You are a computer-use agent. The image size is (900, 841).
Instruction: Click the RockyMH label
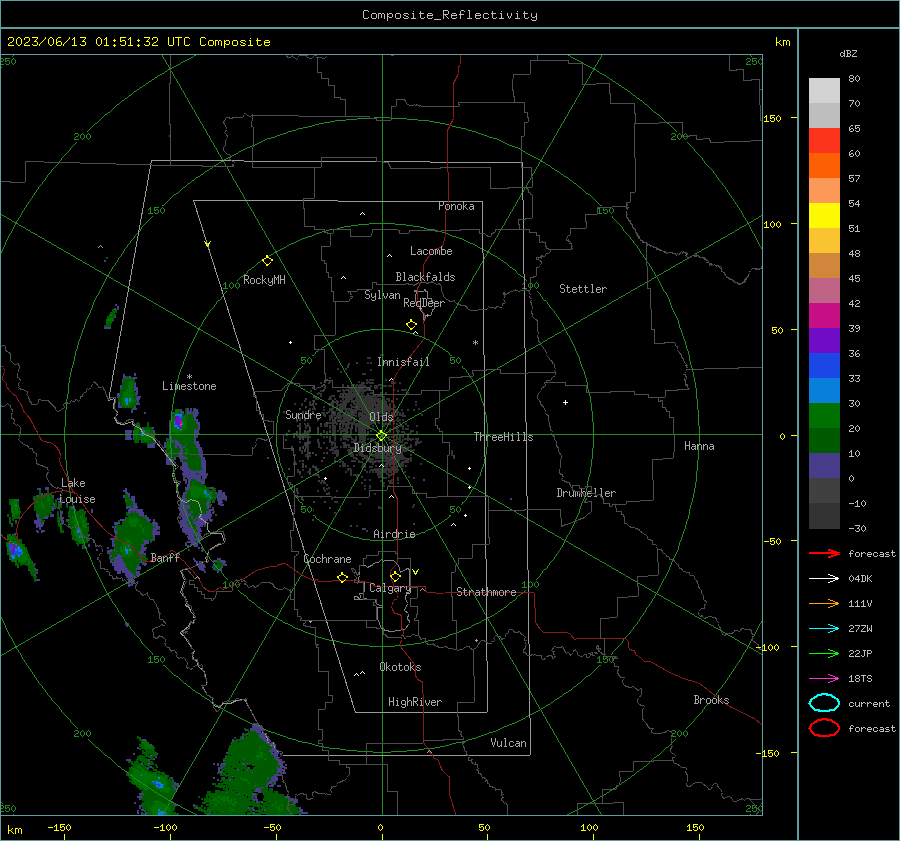[264, 280]
